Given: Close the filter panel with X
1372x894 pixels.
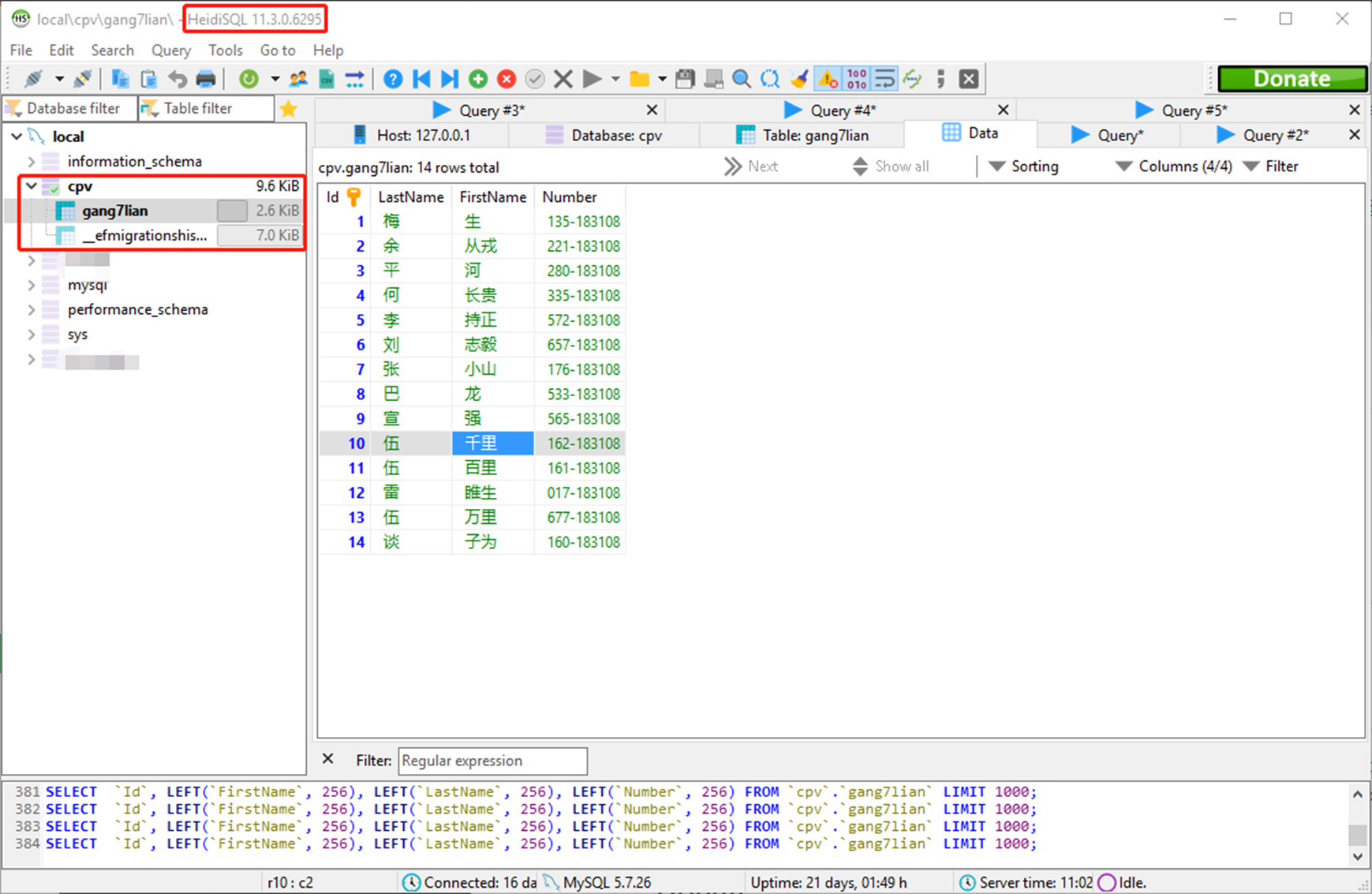Looking at the screenshot, I should tap(328, 759).
